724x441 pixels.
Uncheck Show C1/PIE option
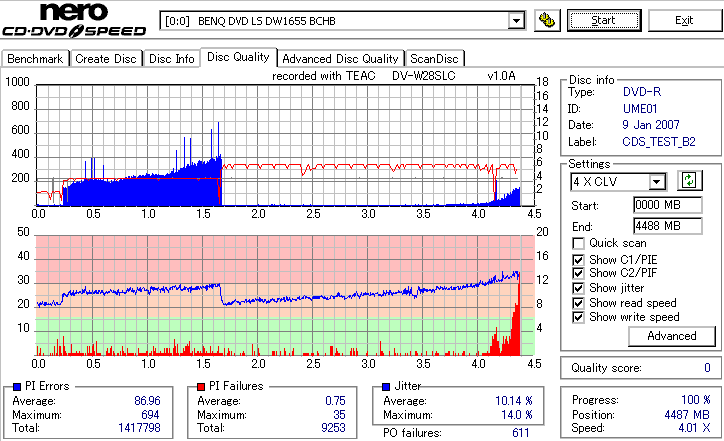pos(578,260)
